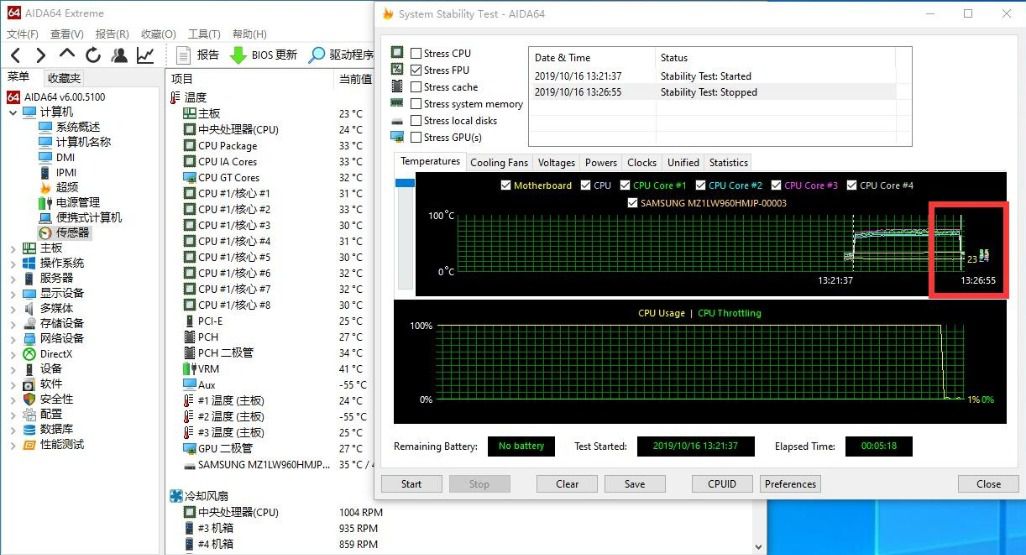Toggle the CPU Core #4 graph checkbox
The image size is (1026, 555).
point(851,186)
